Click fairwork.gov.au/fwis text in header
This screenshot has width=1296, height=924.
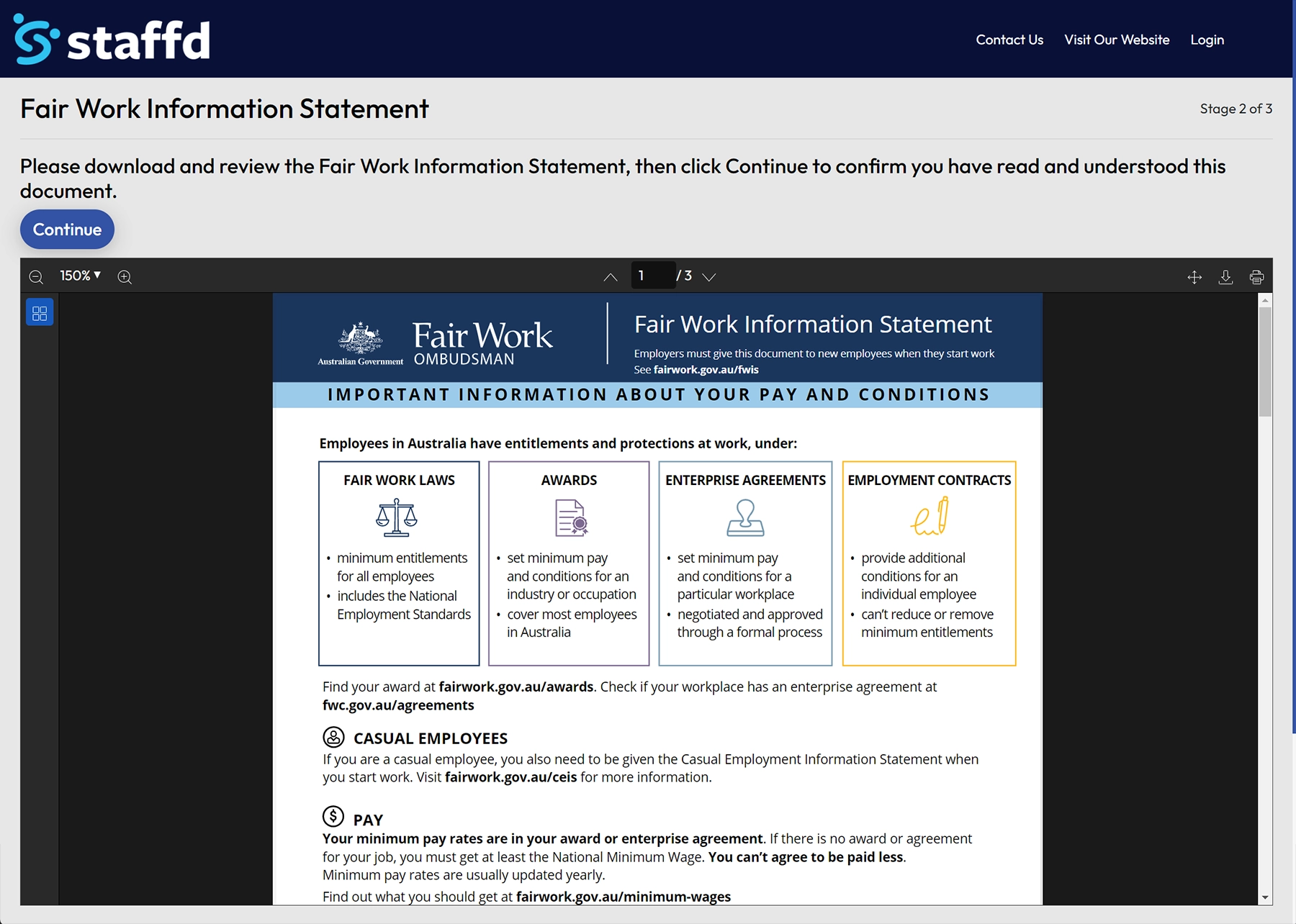(706, 370)
